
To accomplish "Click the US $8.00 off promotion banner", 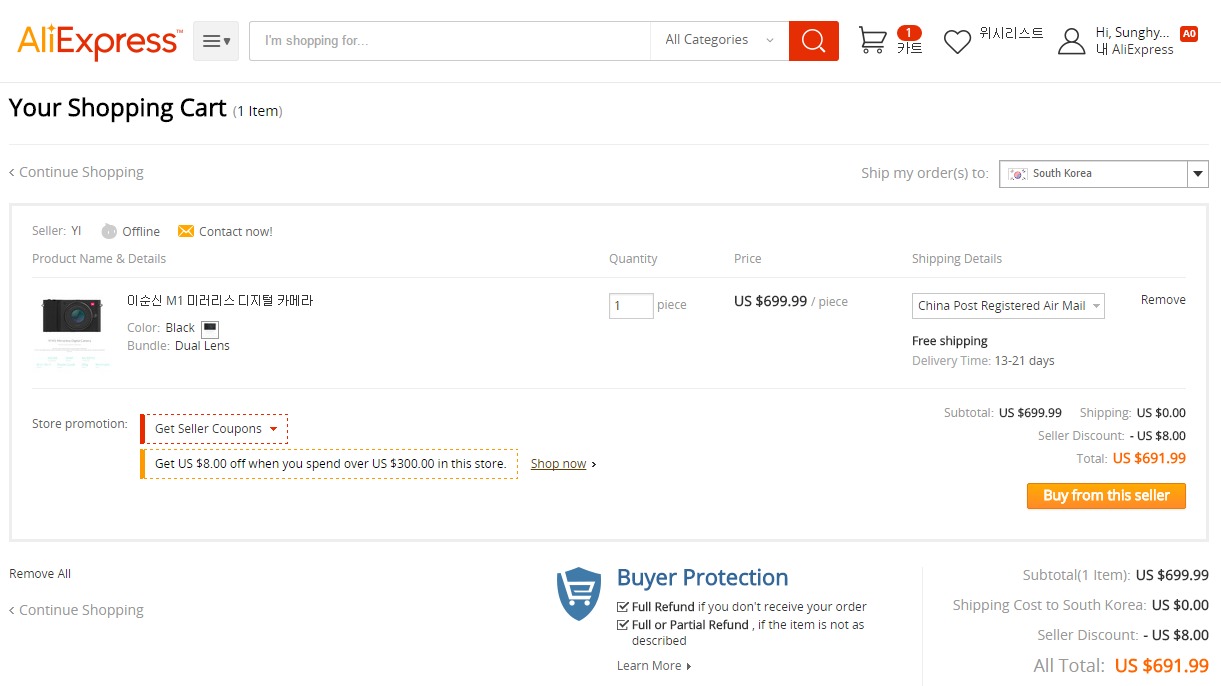I will point(330,464).
